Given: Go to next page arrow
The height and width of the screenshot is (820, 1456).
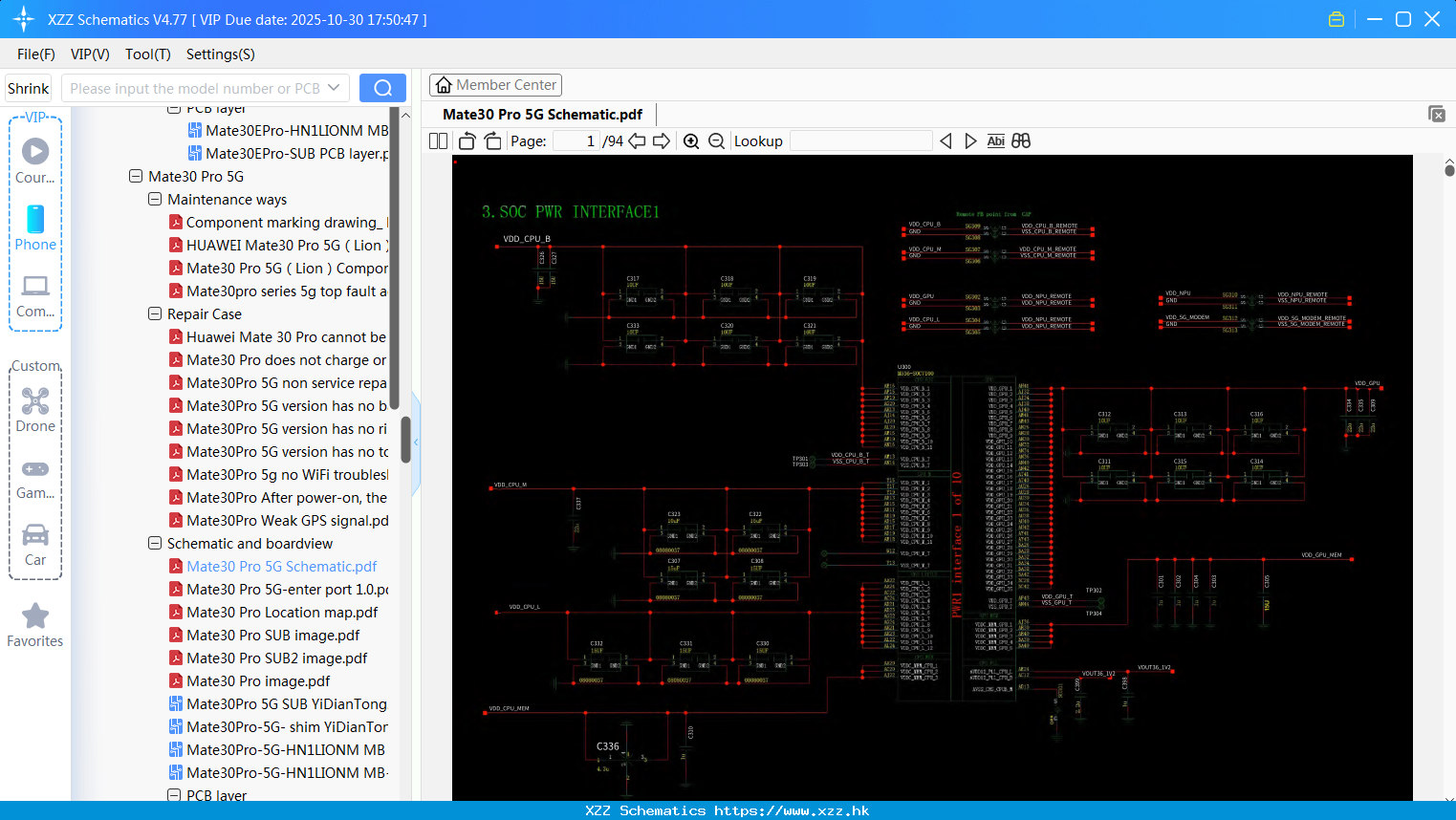Looking at the screenshot, I should pyautogui.click(x=662, y=141).
